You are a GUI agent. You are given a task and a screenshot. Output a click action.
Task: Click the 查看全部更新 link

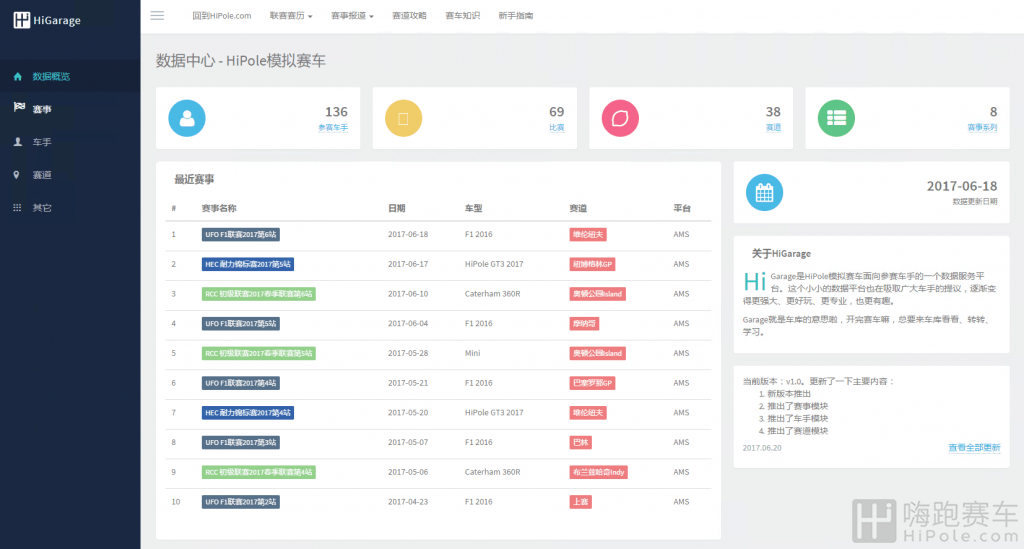[x=974, y=448]
